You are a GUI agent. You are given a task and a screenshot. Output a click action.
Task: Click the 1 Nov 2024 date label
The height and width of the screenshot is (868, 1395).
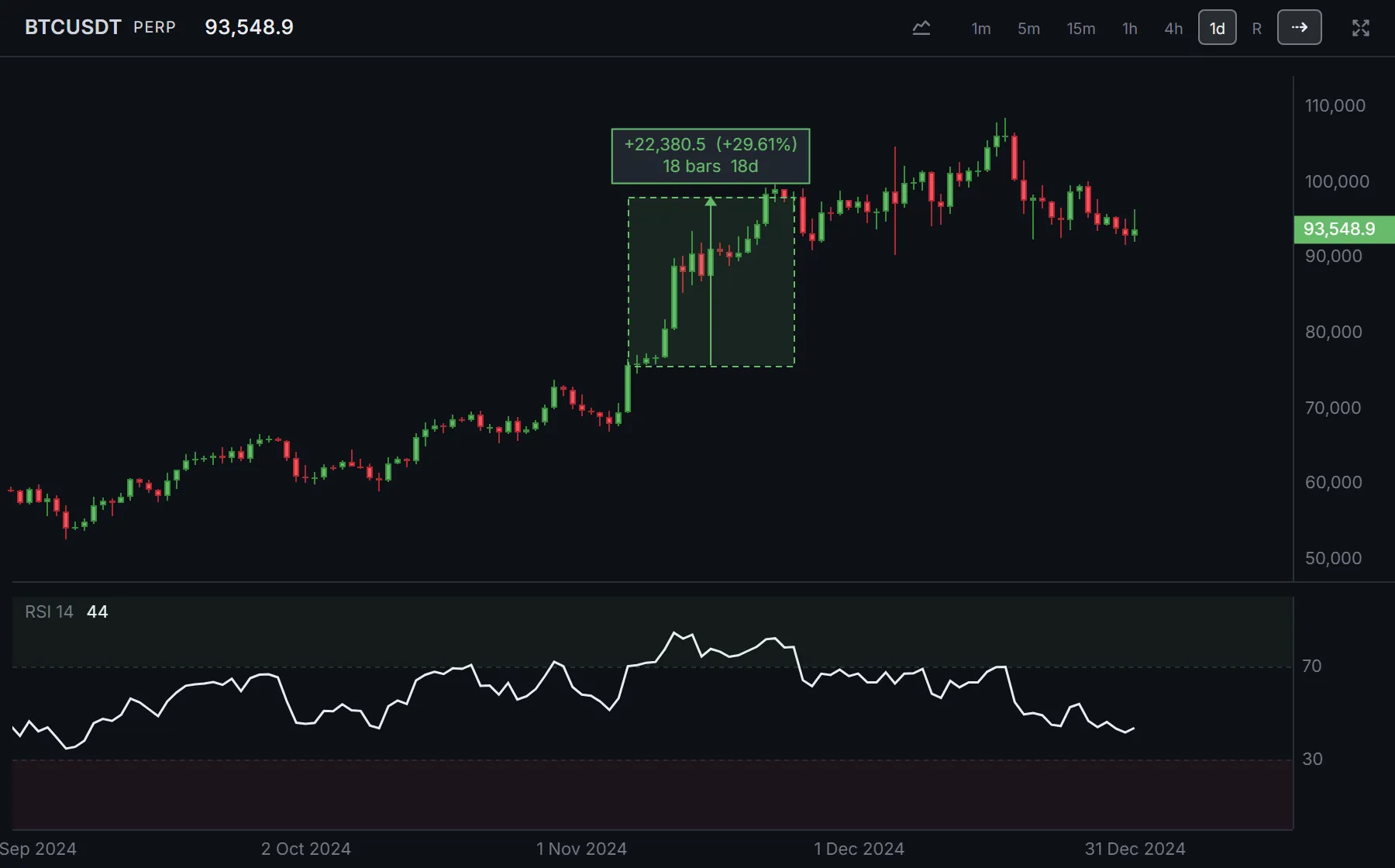tap(581, 849)
